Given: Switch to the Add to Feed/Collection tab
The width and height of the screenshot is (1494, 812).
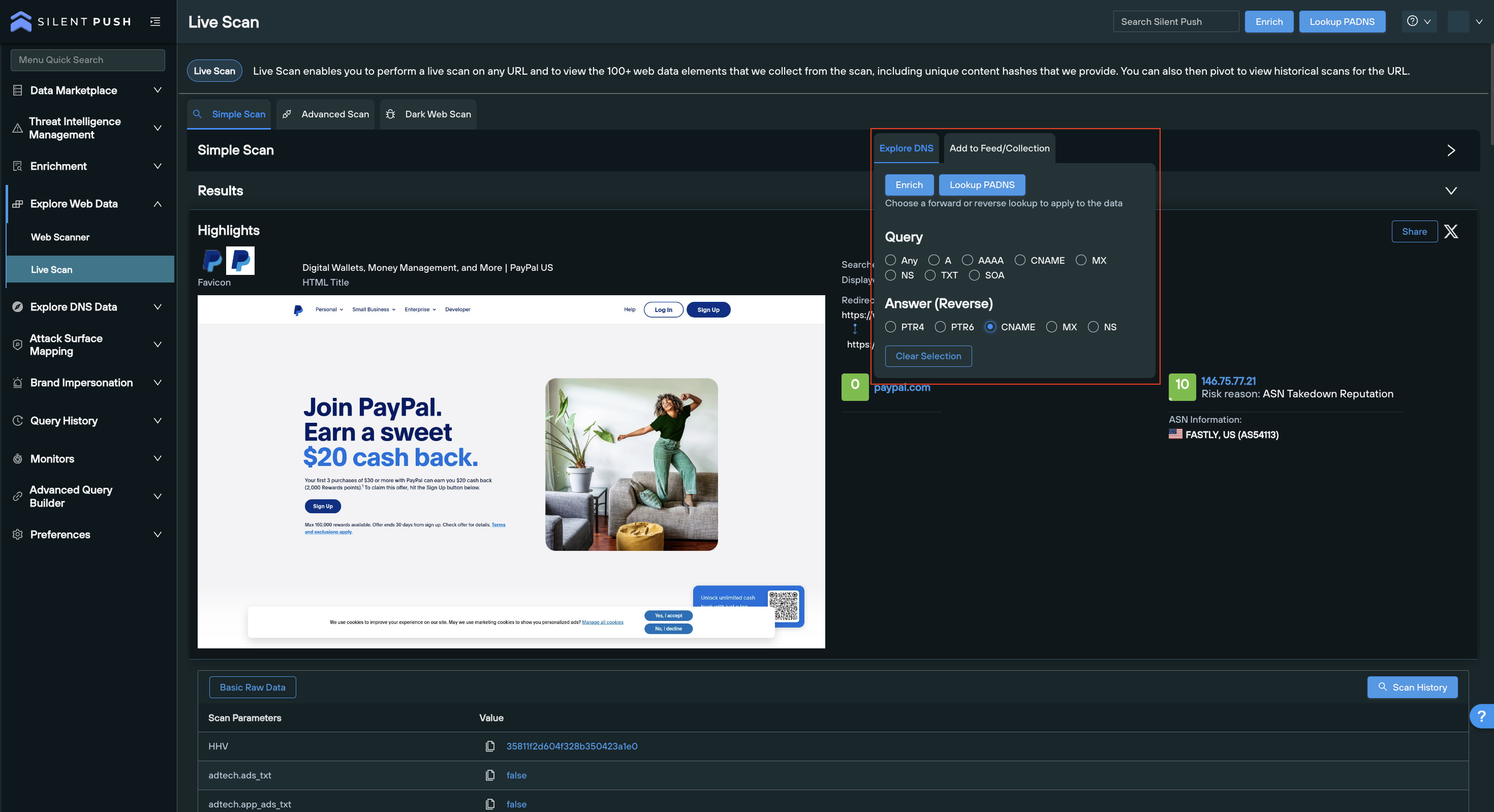Looking at the screenshot, I should coord(999,148).
